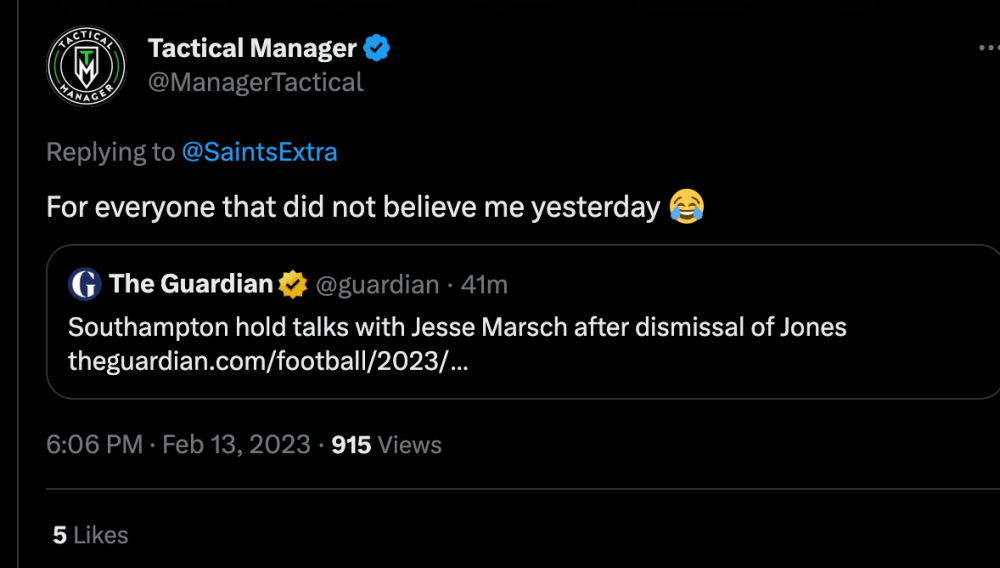The image size is (1000, 568).
Task: Click the Tactical Manager profile avatar
Action: pos(86,66)
